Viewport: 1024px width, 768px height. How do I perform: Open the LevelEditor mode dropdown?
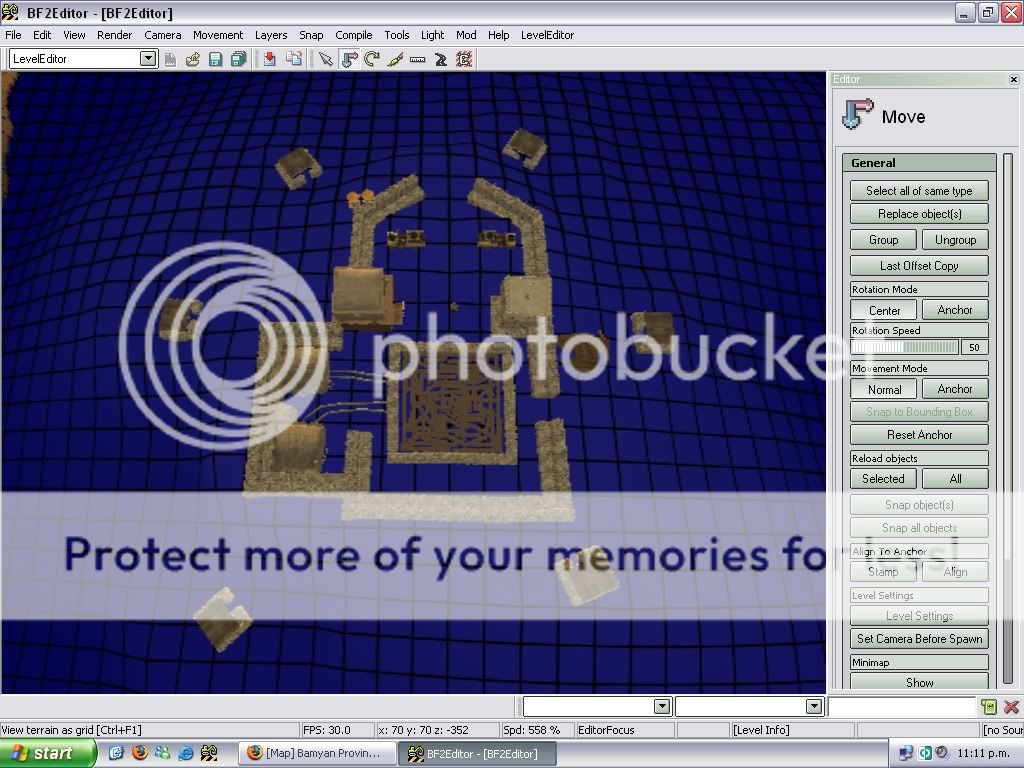click(148, 59)
